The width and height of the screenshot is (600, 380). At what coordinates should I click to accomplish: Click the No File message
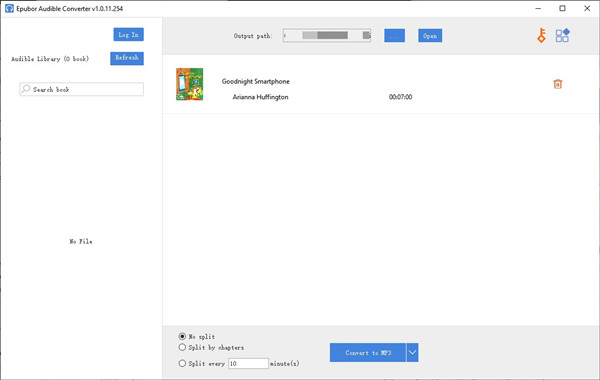coord(81,241)
